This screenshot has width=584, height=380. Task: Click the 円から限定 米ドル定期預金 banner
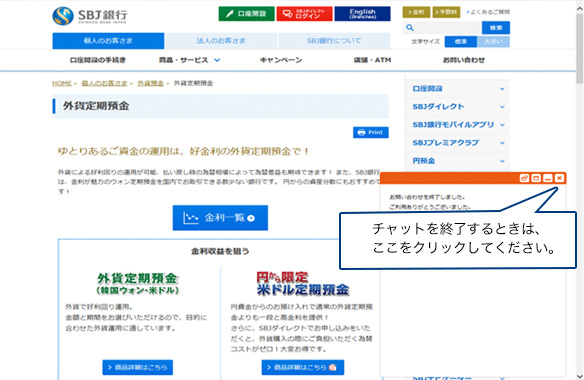(x=303, y=284)
